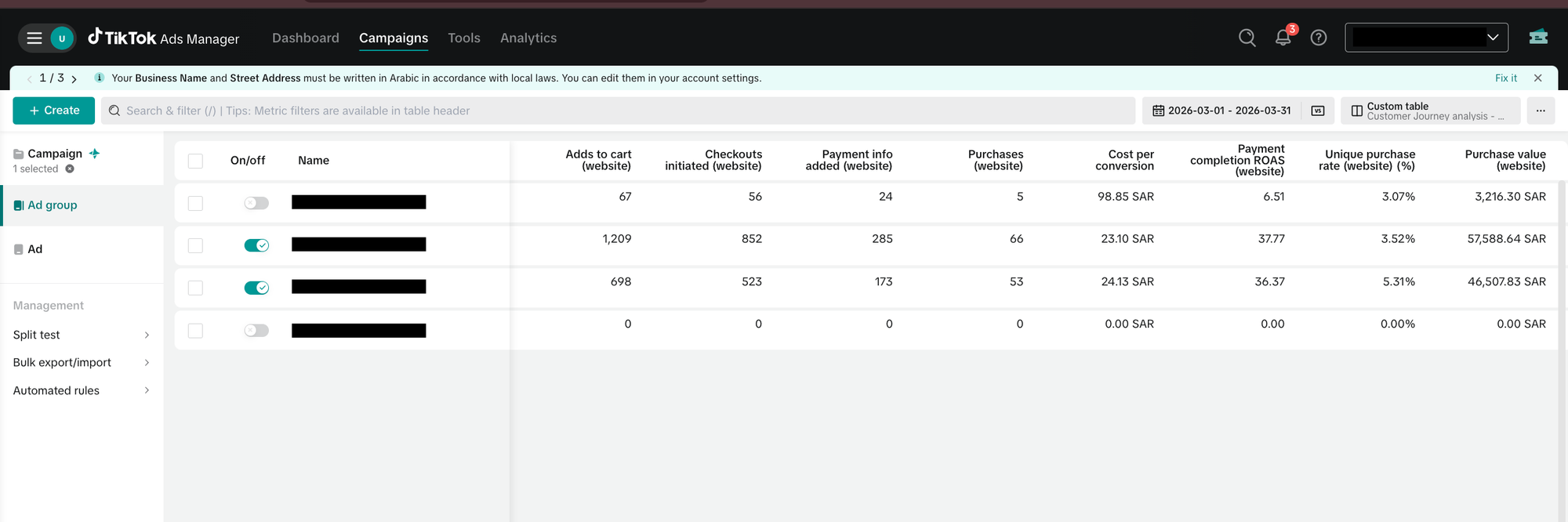Click the Create button
The image size is (1568, 522).
coord(54,111)
